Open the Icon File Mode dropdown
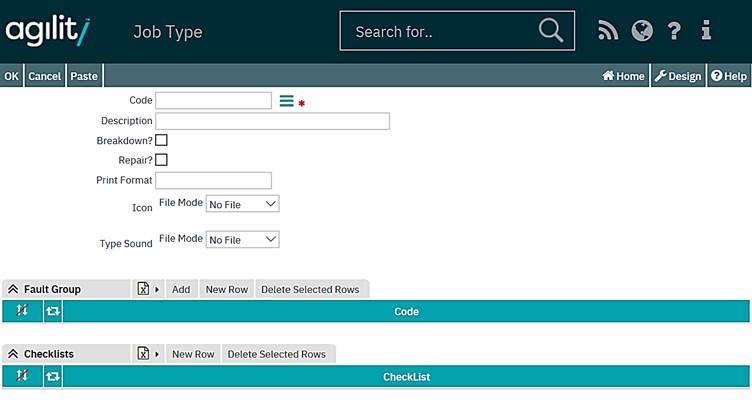Image resolution: width=752 pixels, height=400 pixels. 242,204
